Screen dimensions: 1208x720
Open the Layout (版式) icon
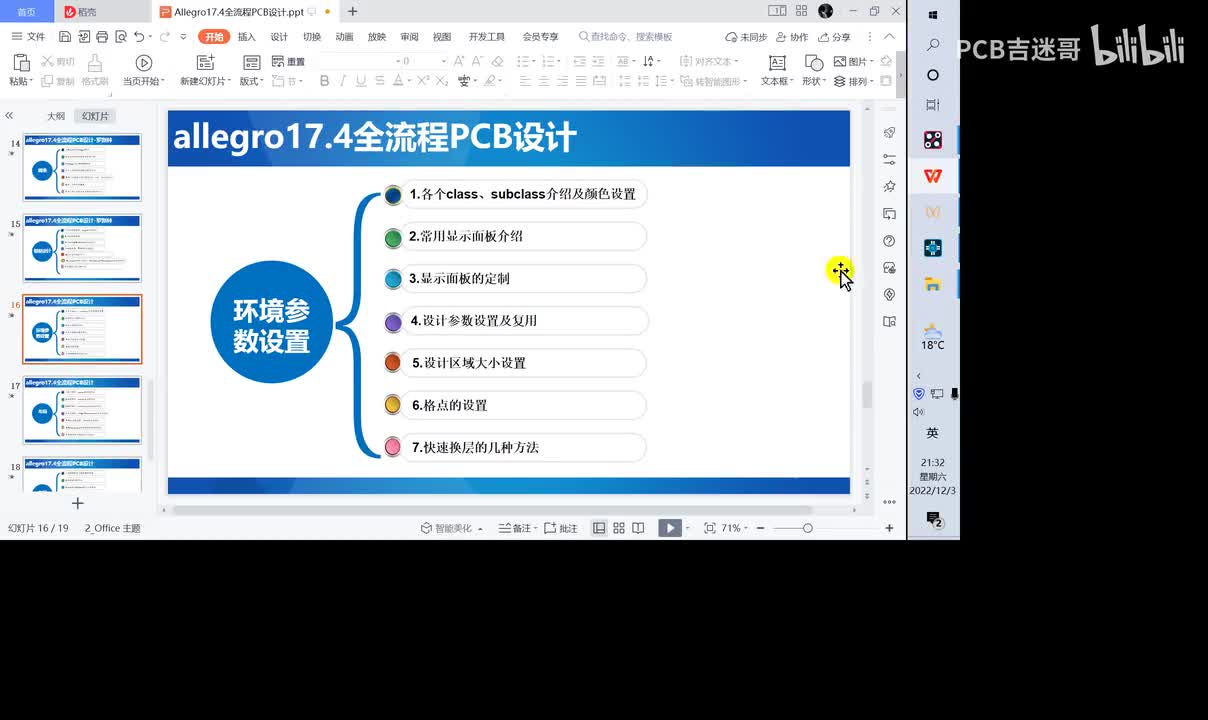pos(252,63)
